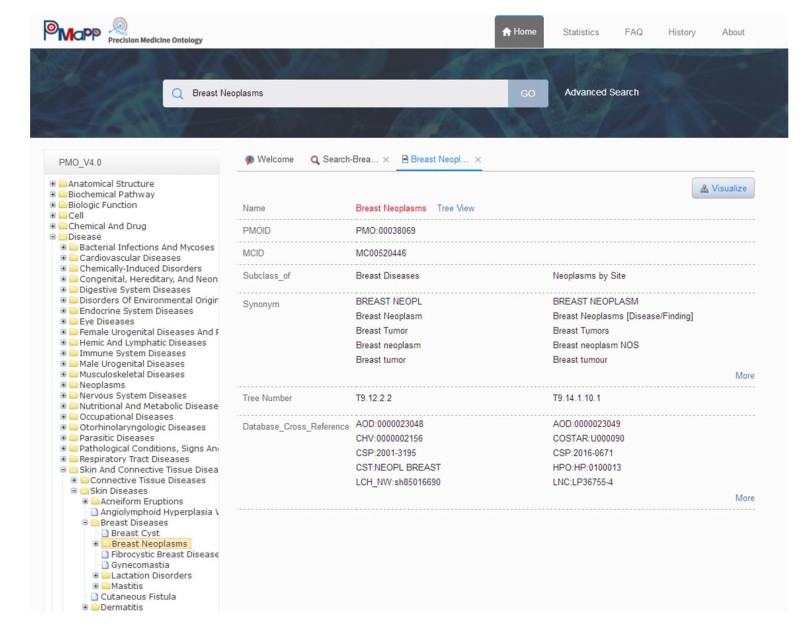812x627 pixels.
Task: Show More synonyms link
Action: point(745,375)
